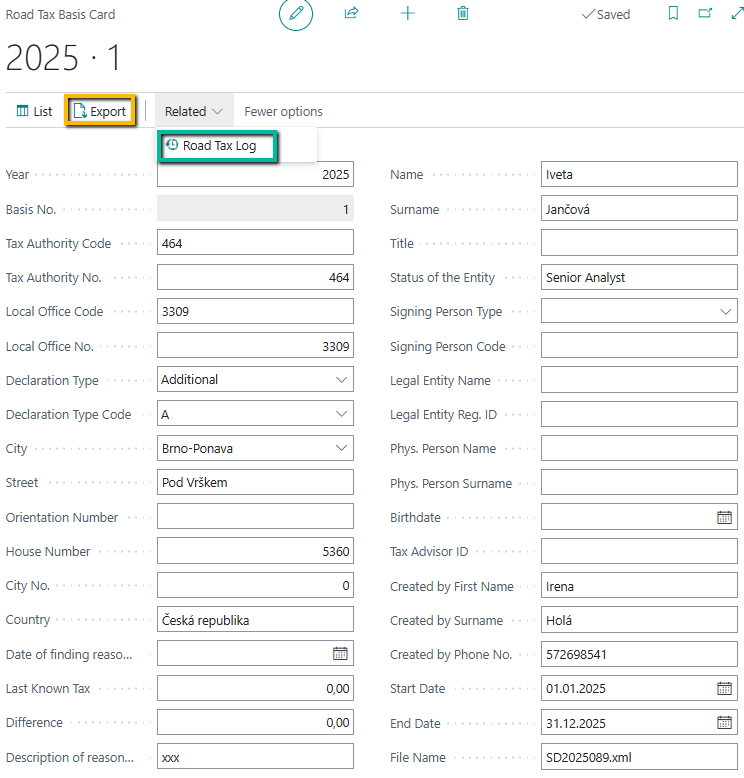This screenshot has width=744, height=778.
Task: Click the Tax Advisor ID field
Action: [x=639, y=552]
